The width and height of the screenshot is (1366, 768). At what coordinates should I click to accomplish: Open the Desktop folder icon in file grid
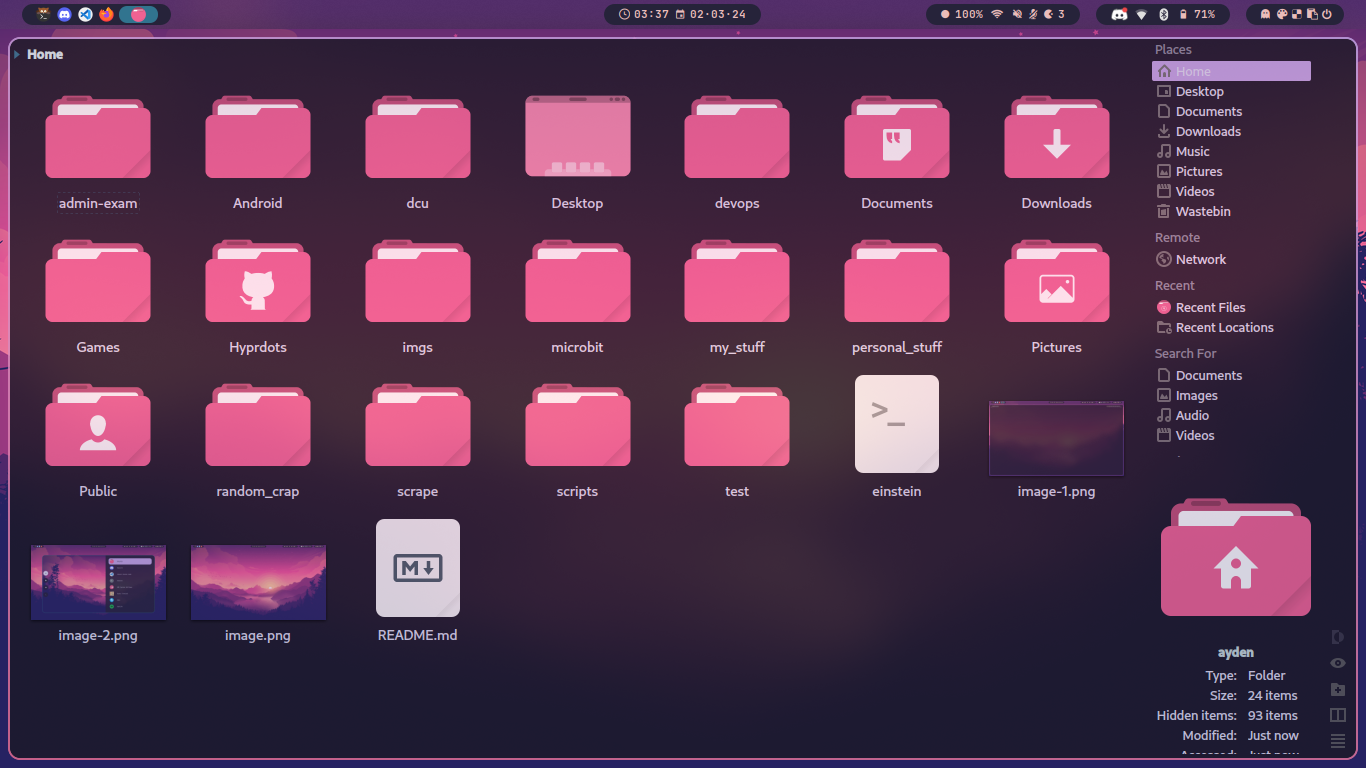(578, 137)
